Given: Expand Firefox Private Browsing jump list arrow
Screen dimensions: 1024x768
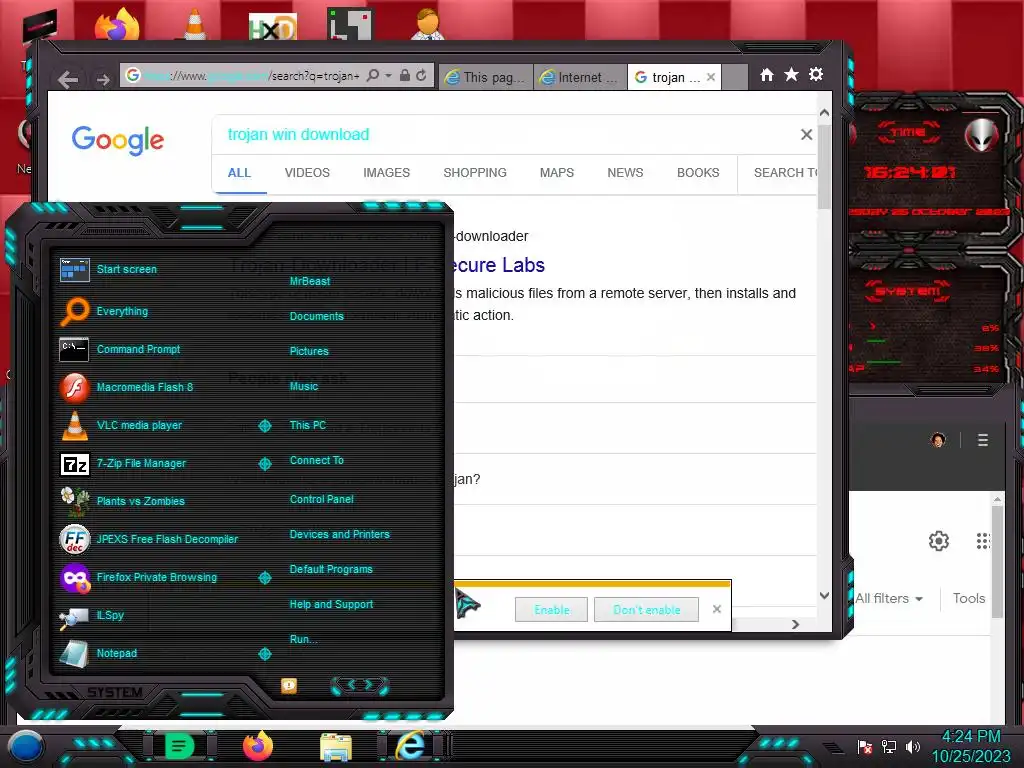Looking at the screenshot, I should coord(264,577).
